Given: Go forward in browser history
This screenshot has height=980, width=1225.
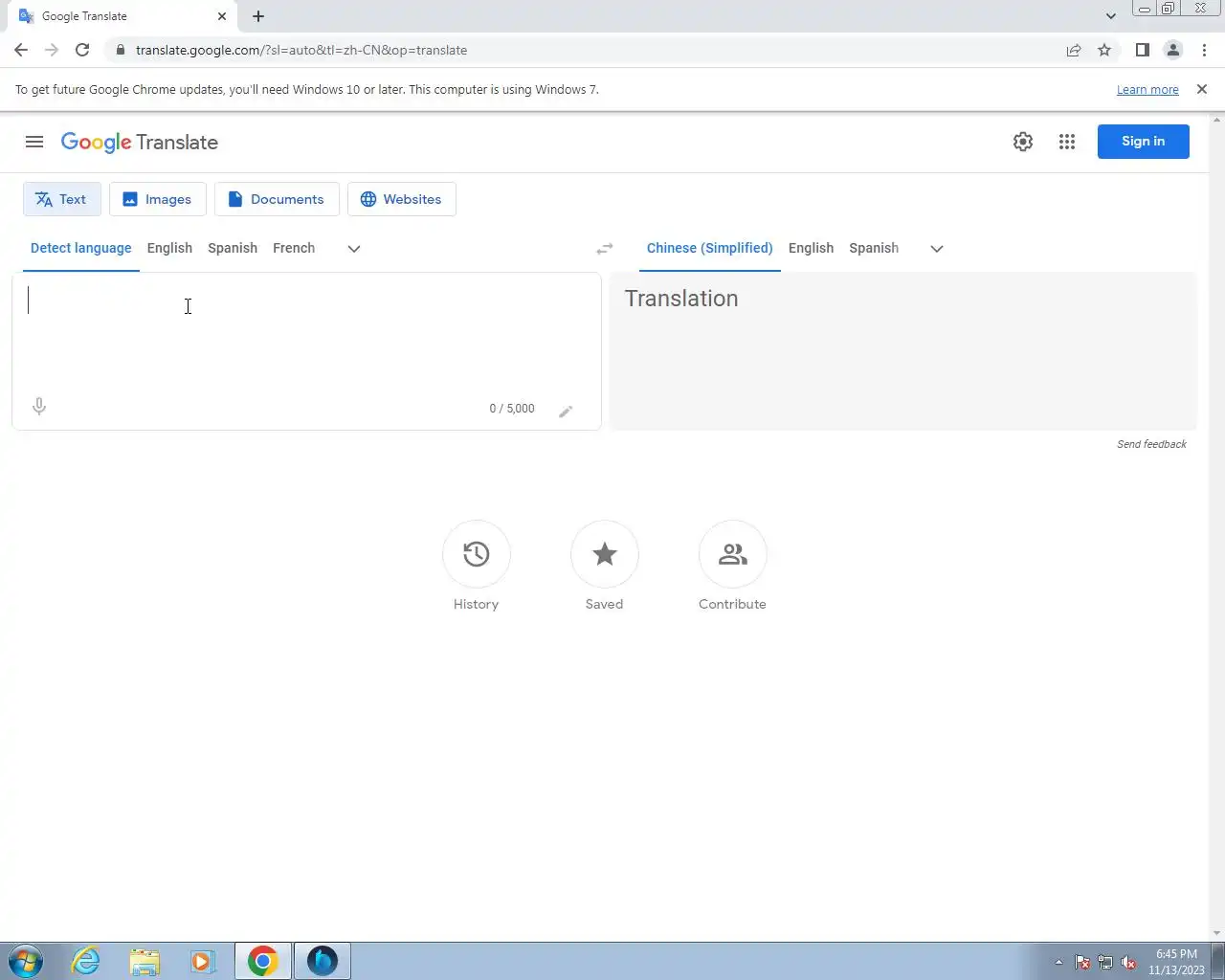Looking at the screenshot, I should pos(52,50).
